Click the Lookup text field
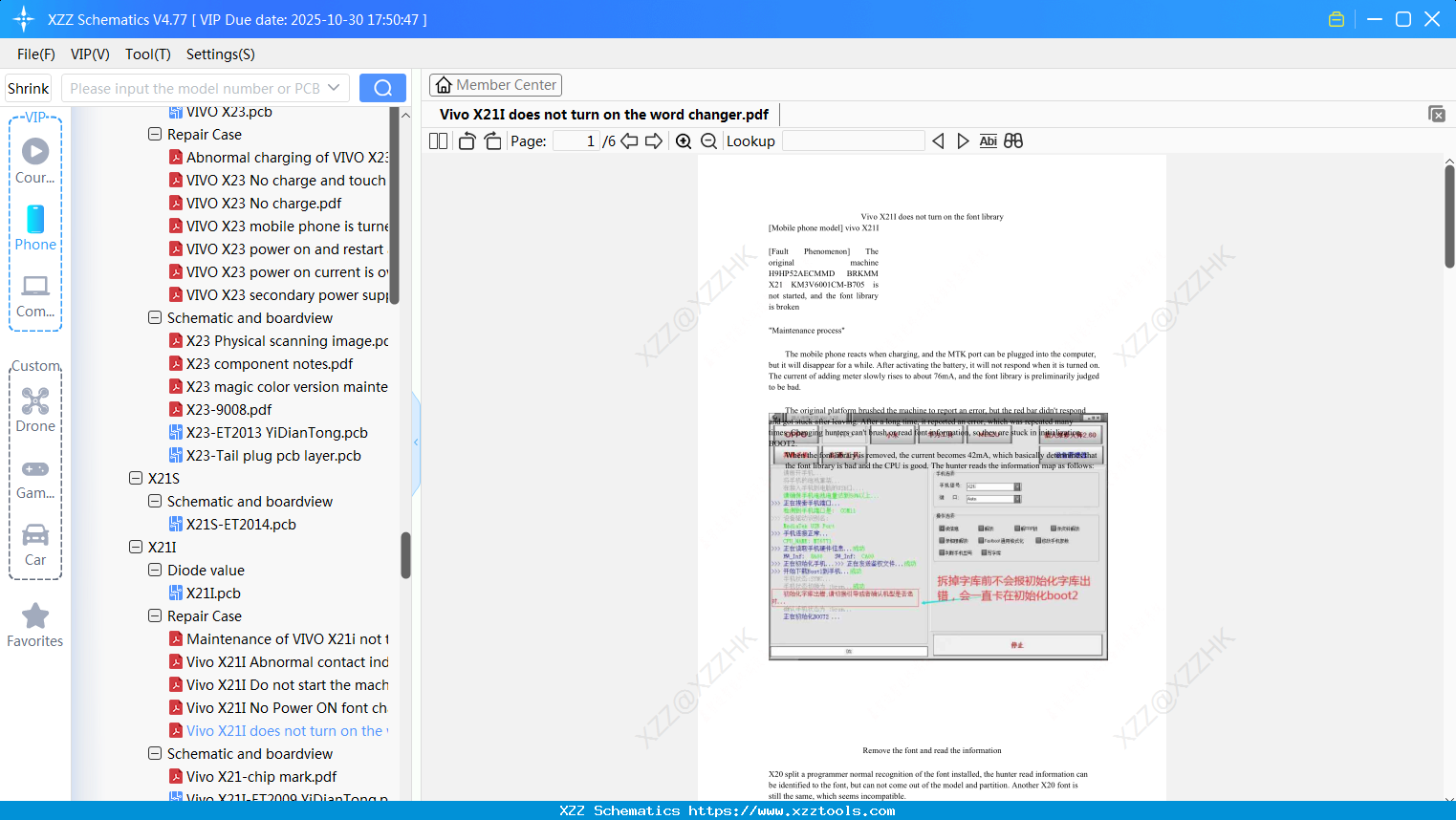Screen dimensions: 1456x820 tap(853, 141)
